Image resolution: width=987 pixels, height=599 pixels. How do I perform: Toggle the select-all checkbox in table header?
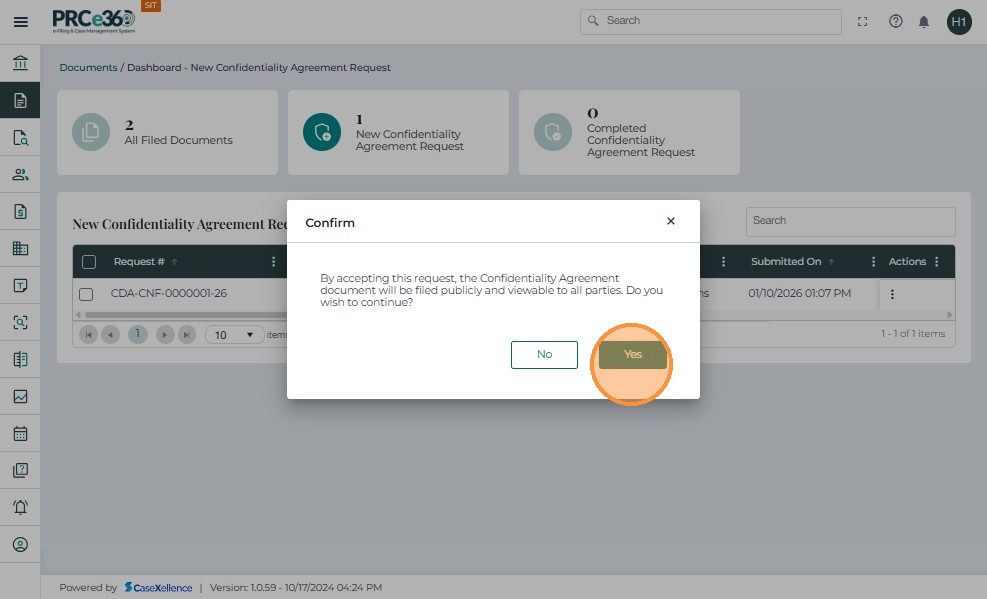tap(89, 262)
